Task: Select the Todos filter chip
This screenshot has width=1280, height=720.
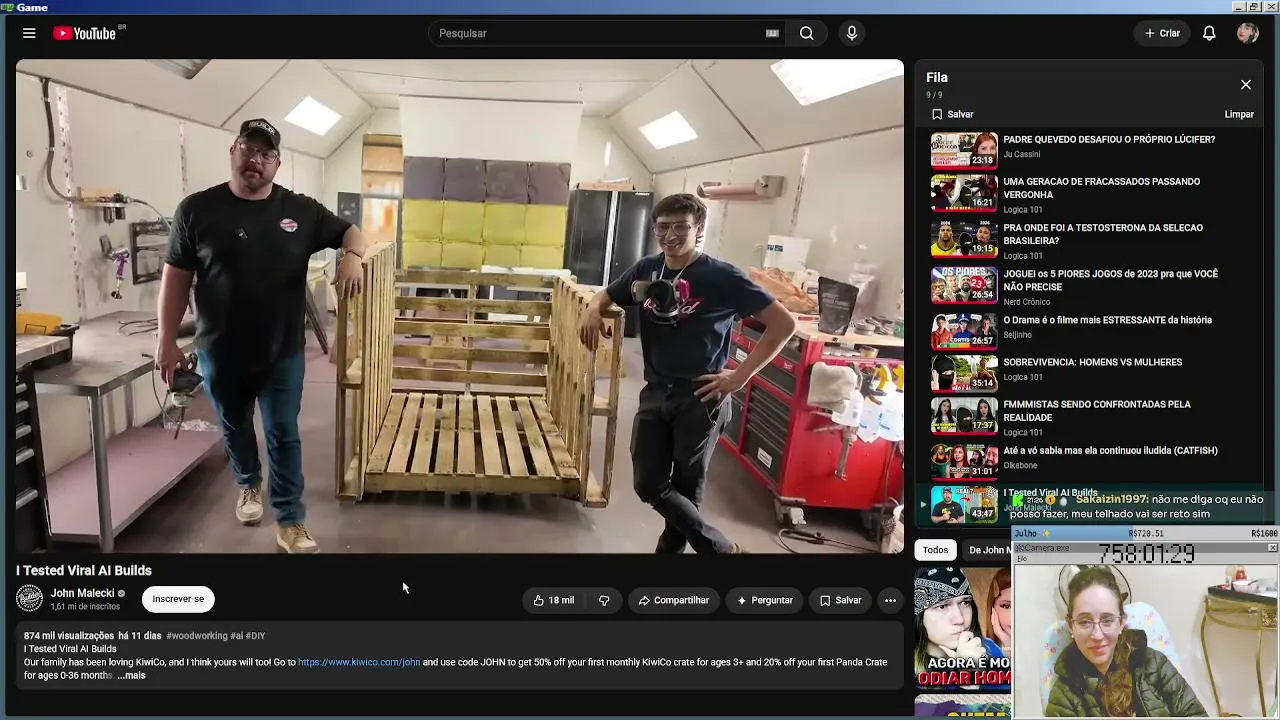Action: [935, 550]
